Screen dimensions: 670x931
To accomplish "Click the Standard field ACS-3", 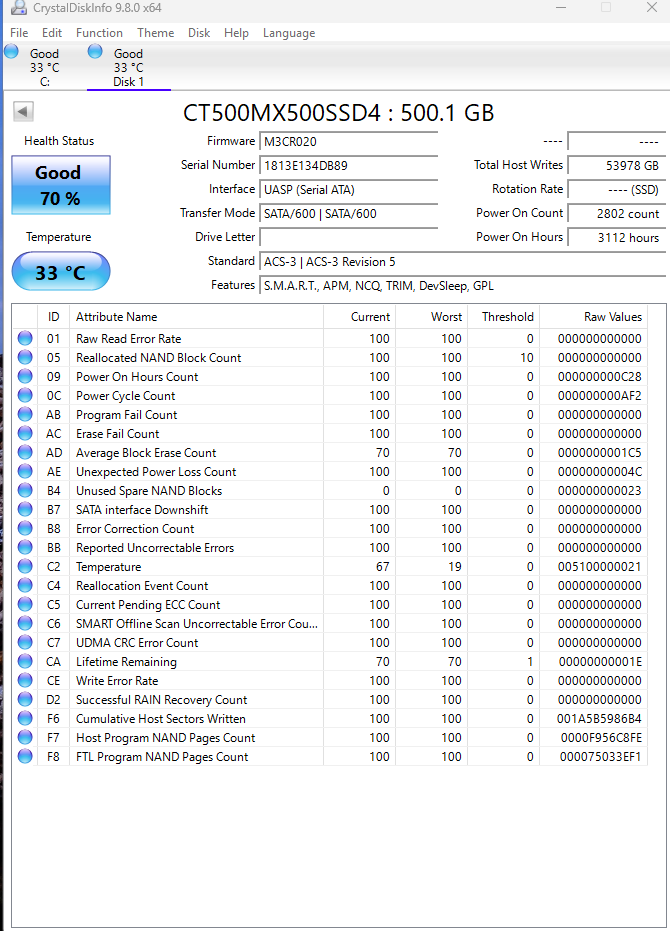I will point(463,261).
